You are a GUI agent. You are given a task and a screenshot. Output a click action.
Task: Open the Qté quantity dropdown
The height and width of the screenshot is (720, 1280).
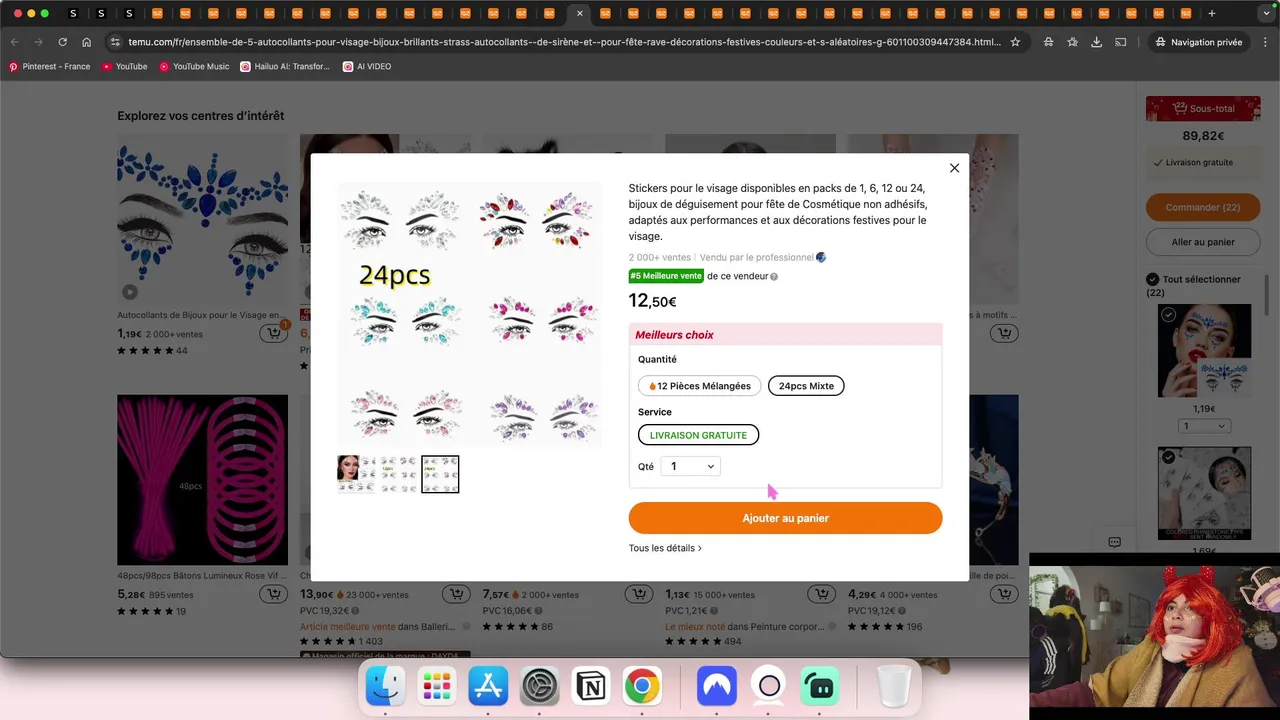coord(690,466)
